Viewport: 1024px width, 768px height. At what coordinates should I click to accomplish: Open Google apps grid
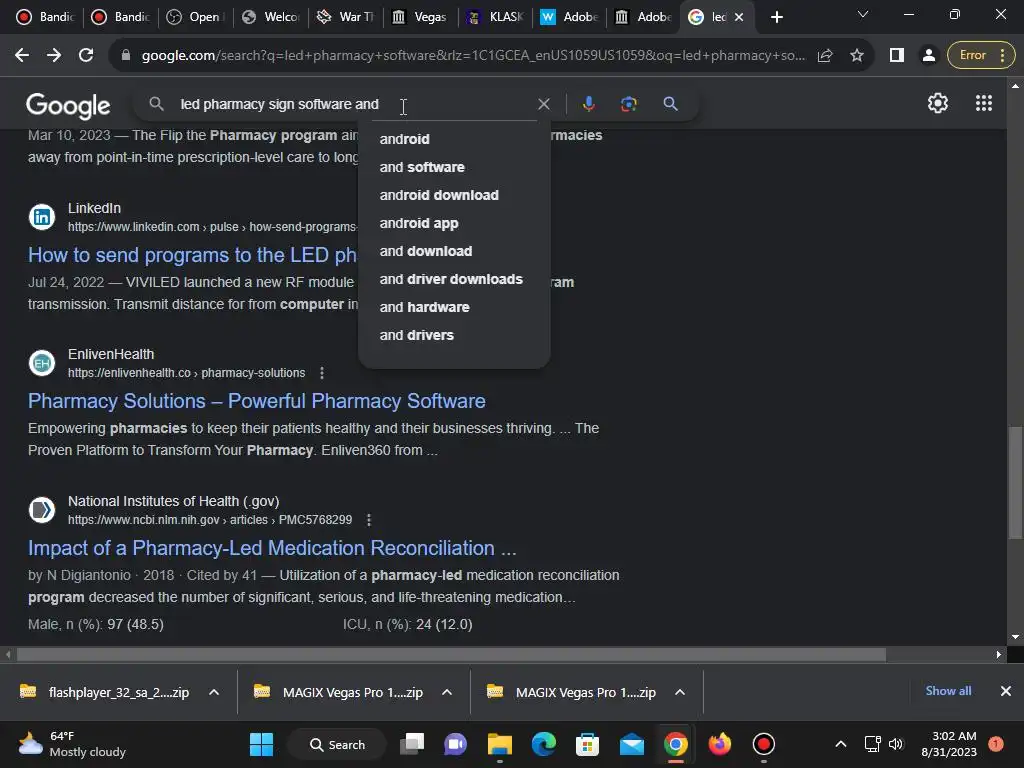point(984,103)
